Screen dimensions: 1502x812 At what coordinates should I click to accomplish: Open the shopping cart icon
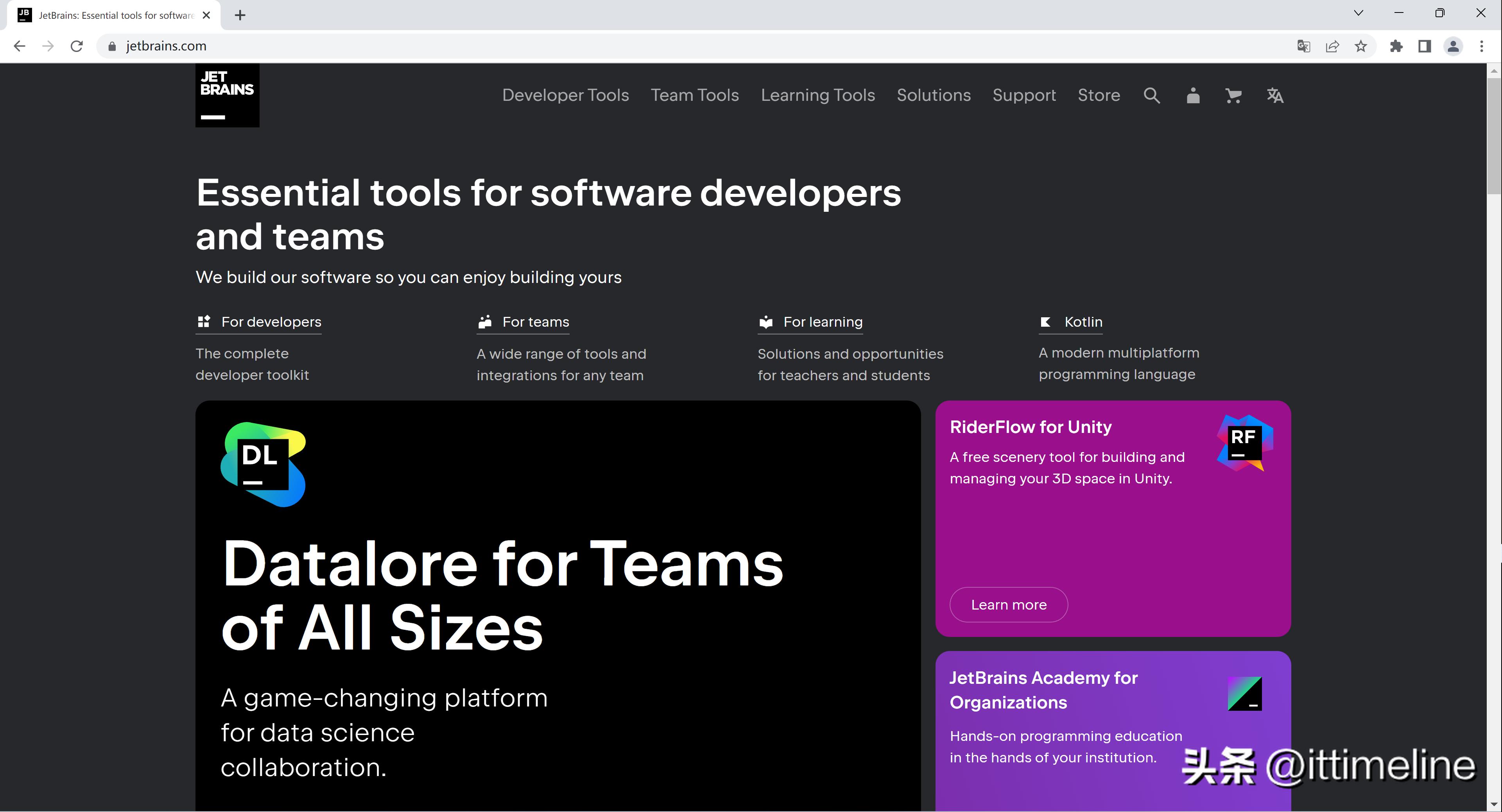1233,95
